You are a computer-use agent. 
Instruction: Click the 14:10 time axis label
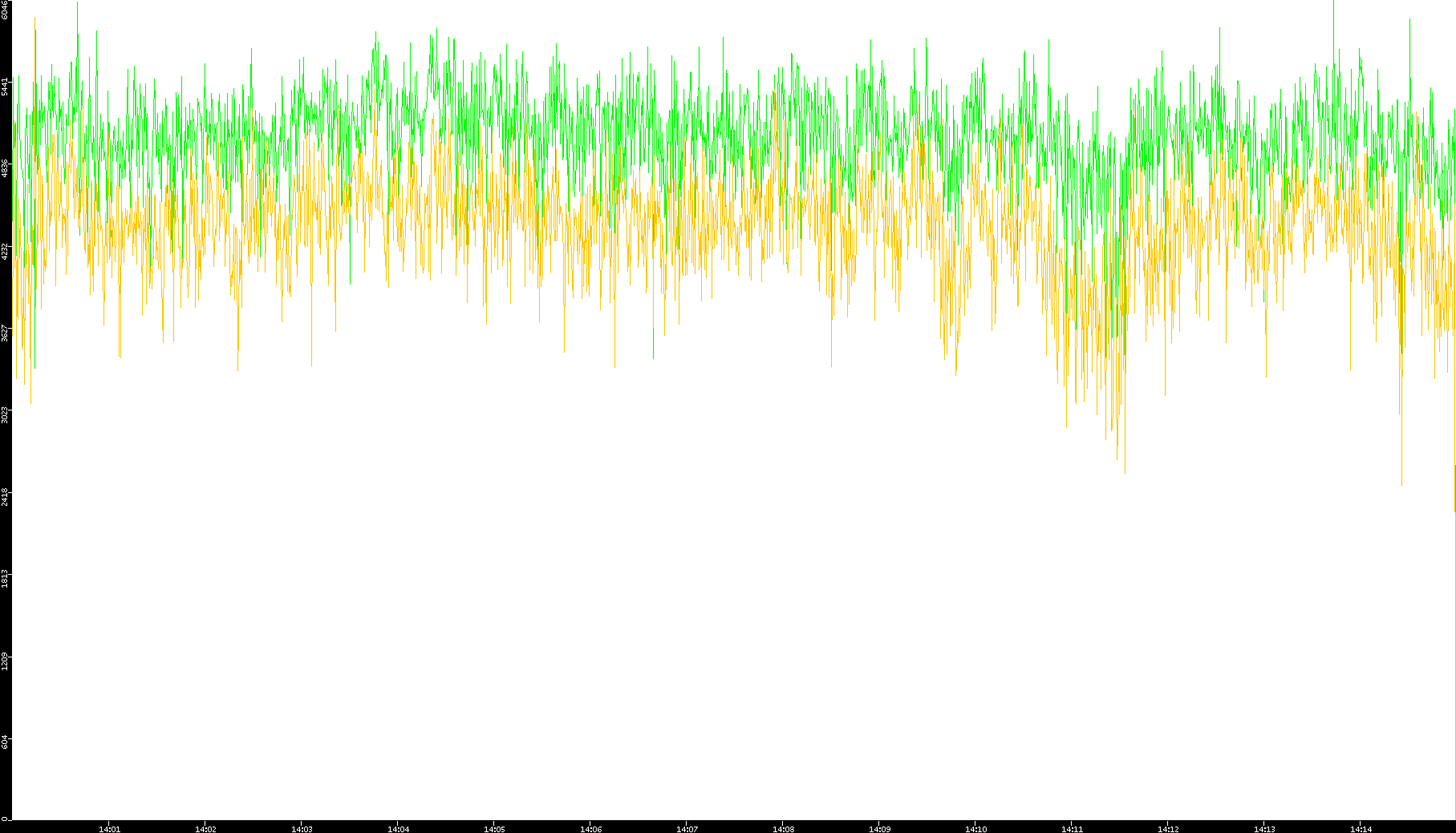[x=975, y=828]
